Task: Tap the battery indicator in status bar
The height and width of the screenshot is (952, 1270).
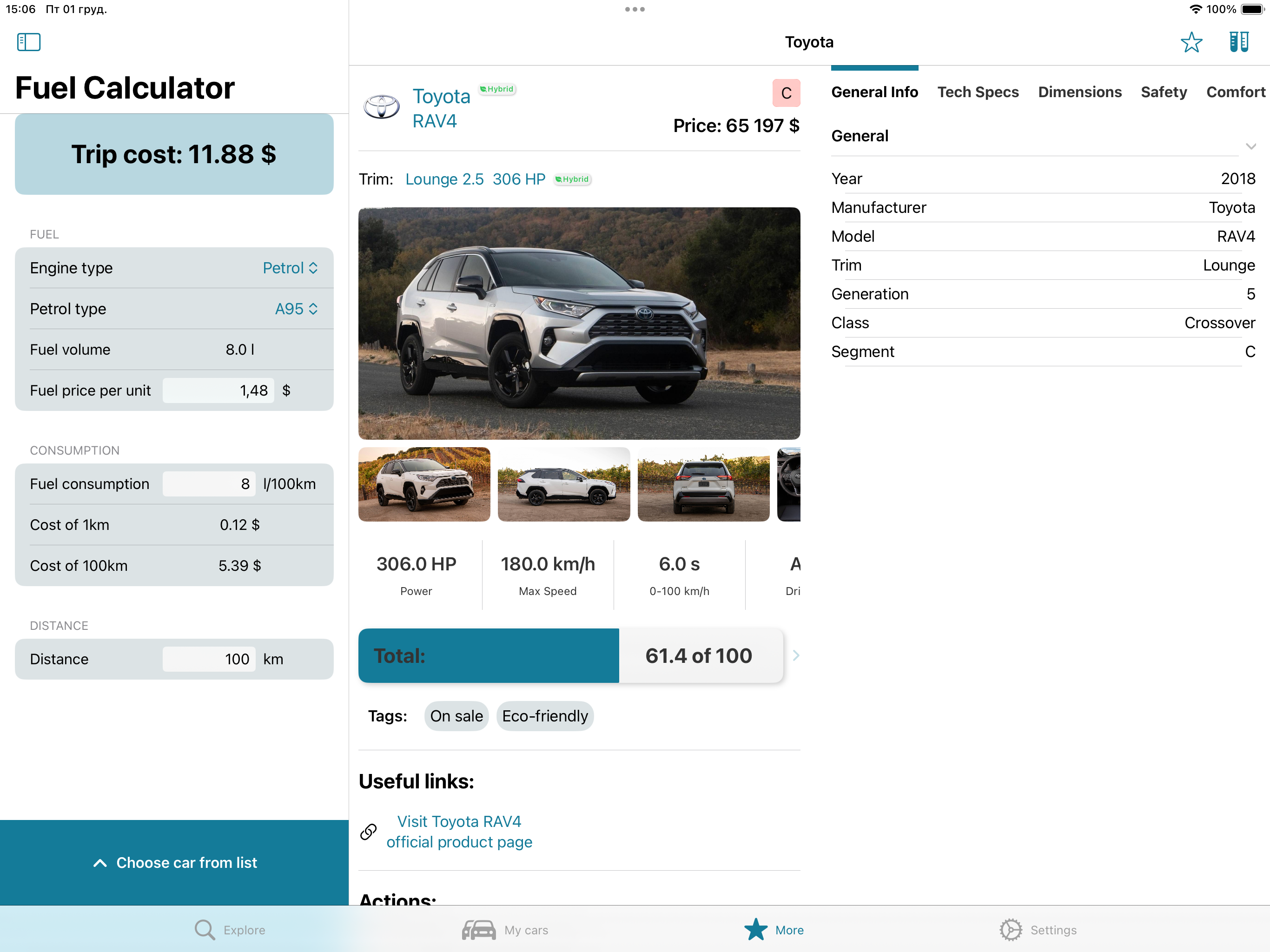Action: [1253, 9]
